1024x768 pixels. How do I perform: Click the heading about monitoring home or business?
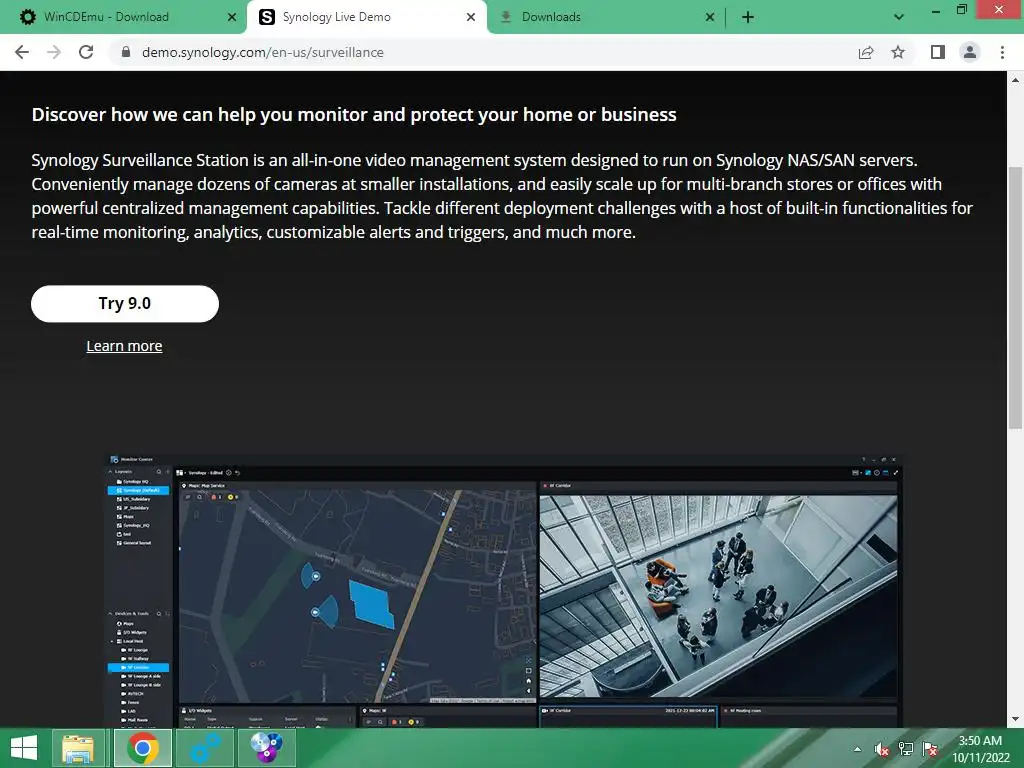(354, 114)
